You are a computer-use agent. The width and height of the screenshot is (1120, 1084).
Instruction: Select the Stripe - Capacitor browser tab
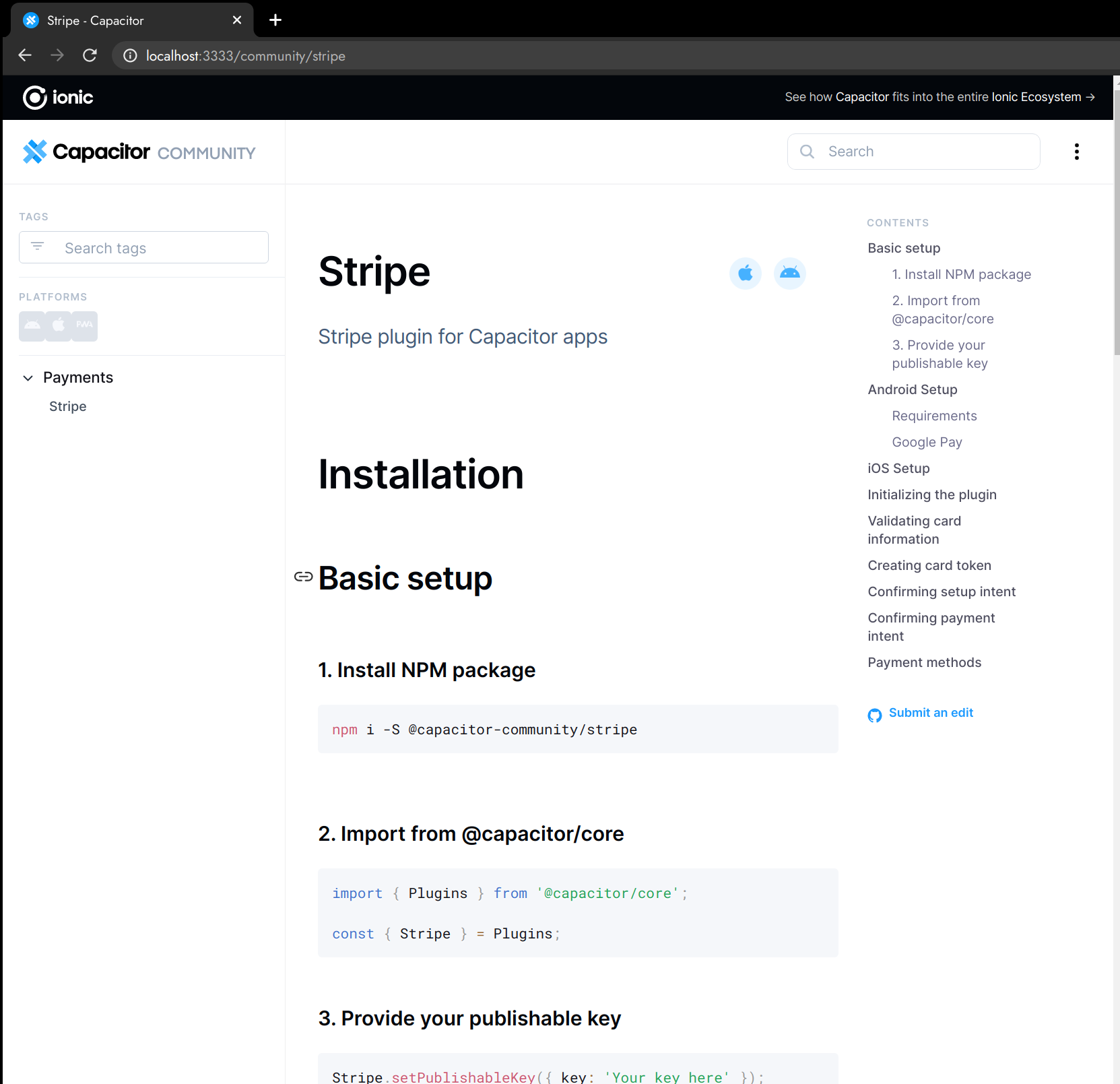coord(132,20)
